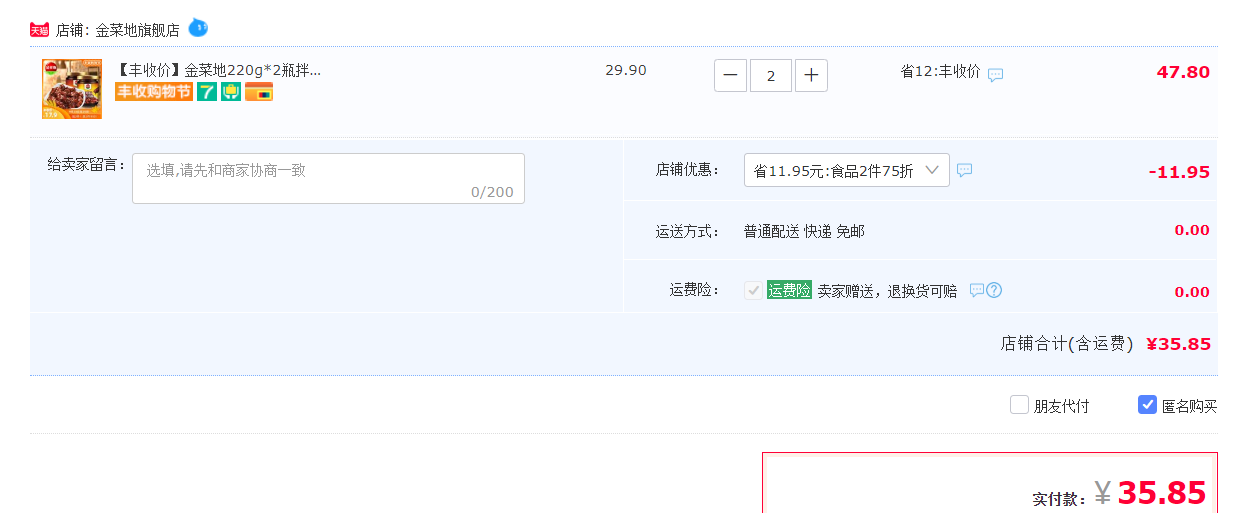
Task: Open Wangwang chat with the seller
Action: (198, 28)
